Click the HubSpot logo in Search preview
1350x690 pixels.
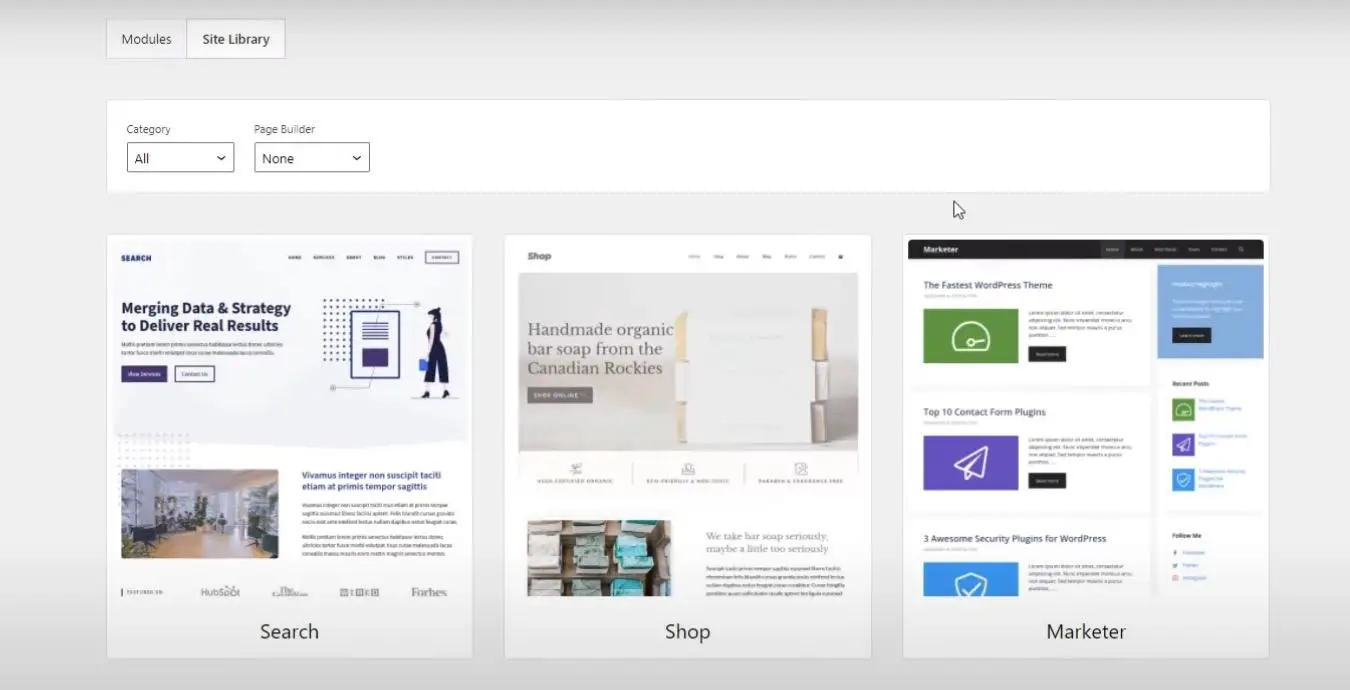click(220, 592)
